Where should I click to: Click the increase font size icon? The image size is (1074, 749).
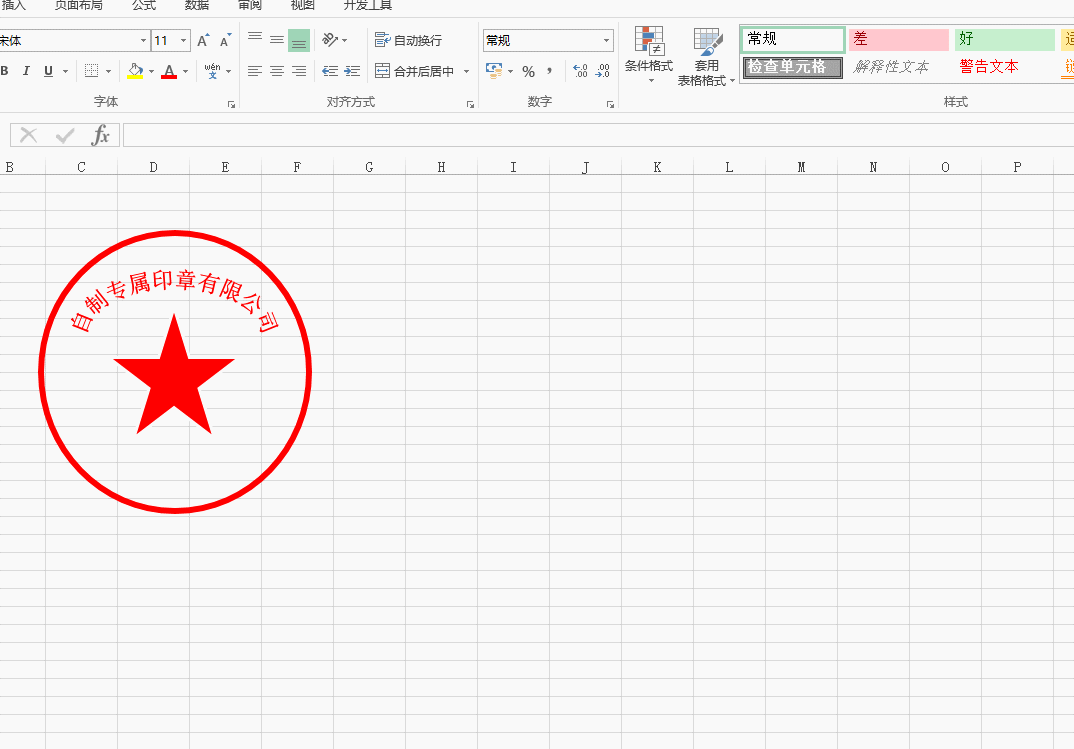point(203,41)
